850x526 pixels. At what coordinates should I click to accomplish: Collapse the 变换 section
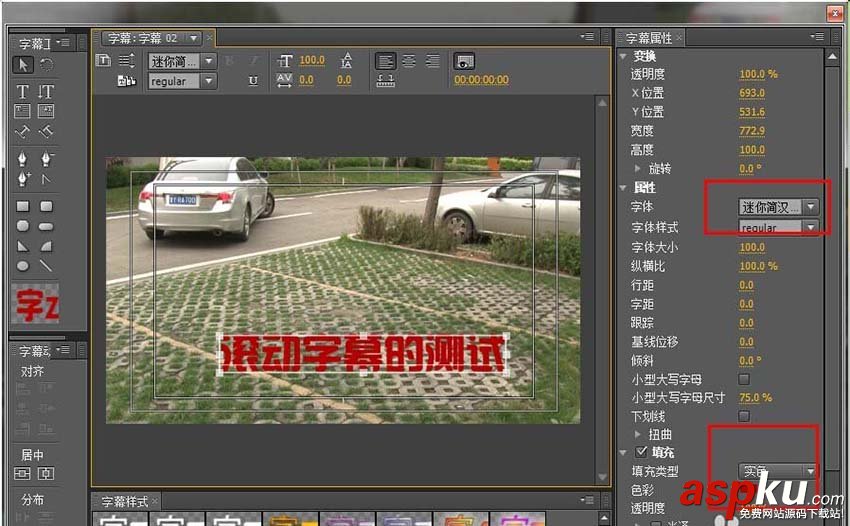623,56
